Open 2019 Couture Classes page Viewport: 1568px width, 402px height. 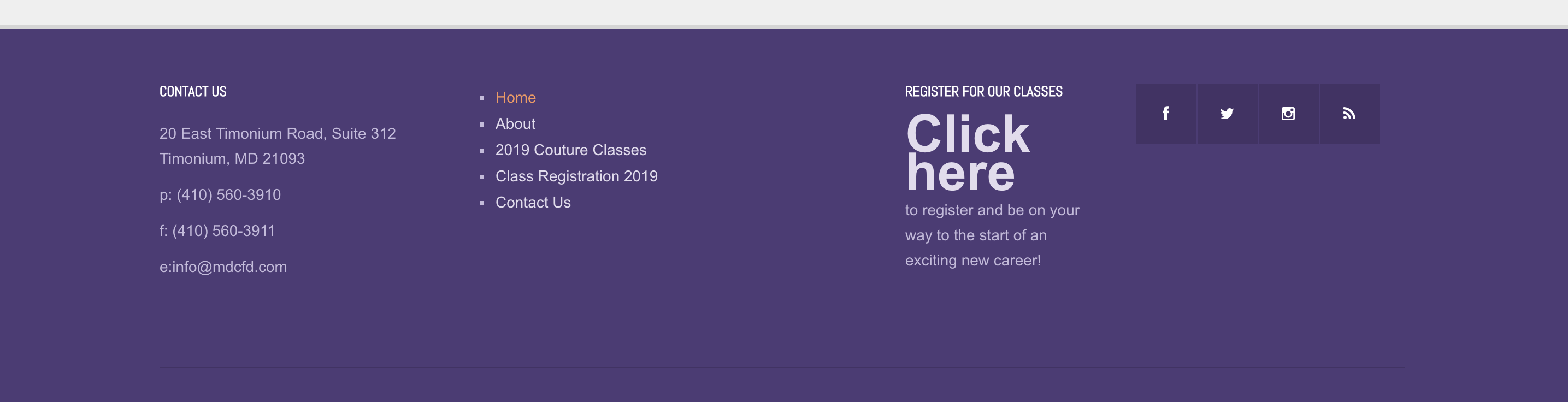click(570, 150)
